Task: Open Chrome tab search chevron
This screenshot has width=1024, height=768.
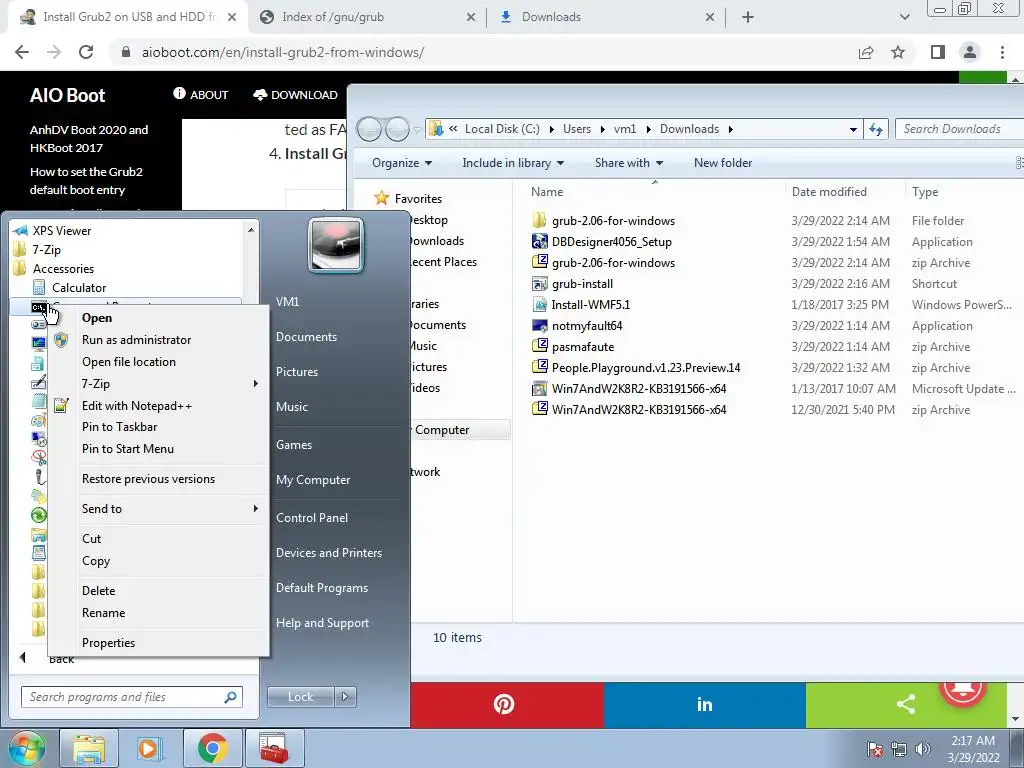Action: [904, 17]
